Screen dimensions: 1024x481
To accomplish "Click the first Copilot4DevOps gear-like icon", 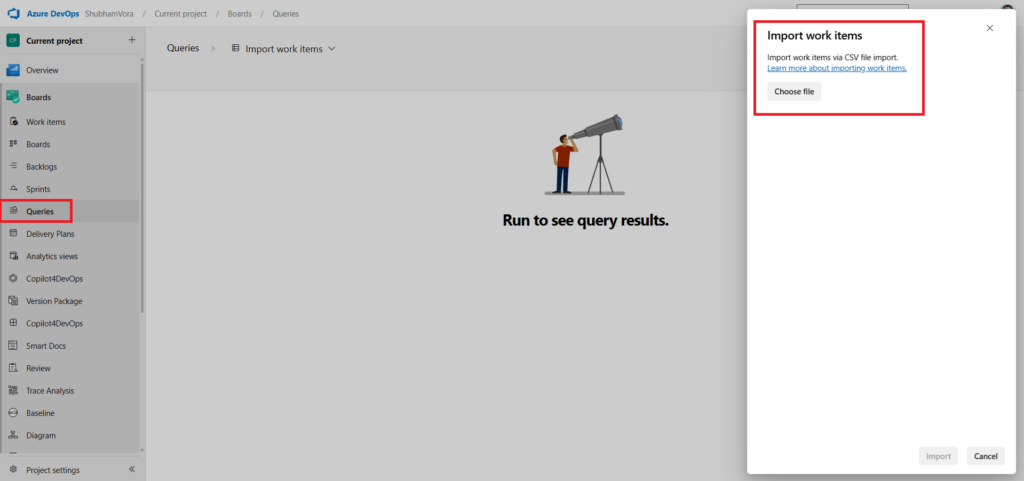I will click(13, 278).
